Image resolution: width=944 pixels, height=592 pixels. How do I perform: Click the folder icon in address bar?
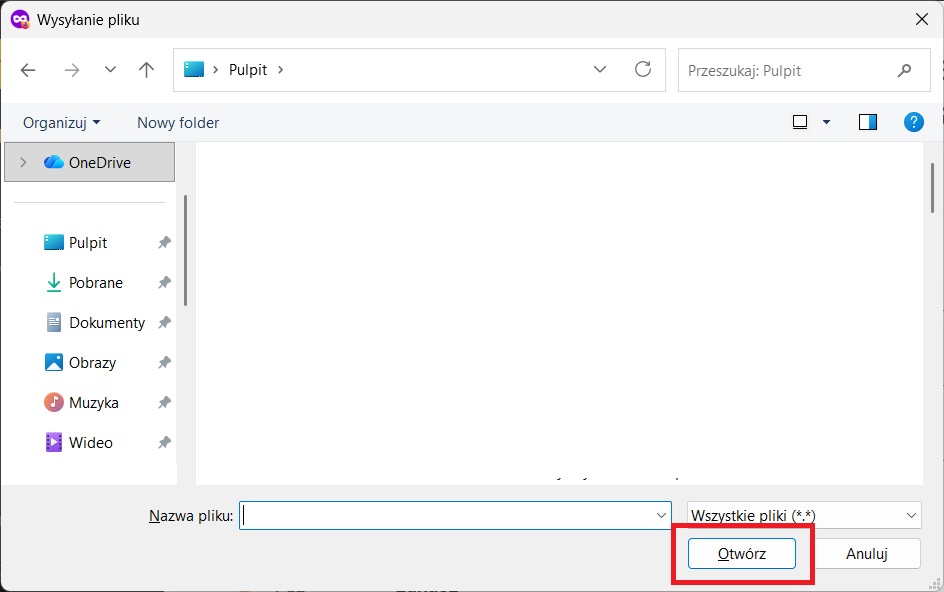(x=194, y=69)
